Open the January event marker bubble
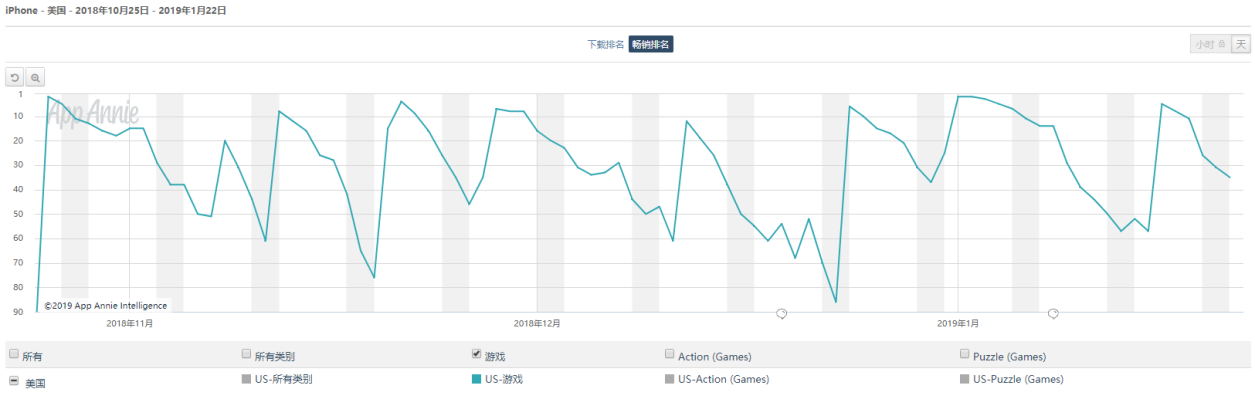Viewport: 1255px width, 399px height. [x=1053, y=313]
